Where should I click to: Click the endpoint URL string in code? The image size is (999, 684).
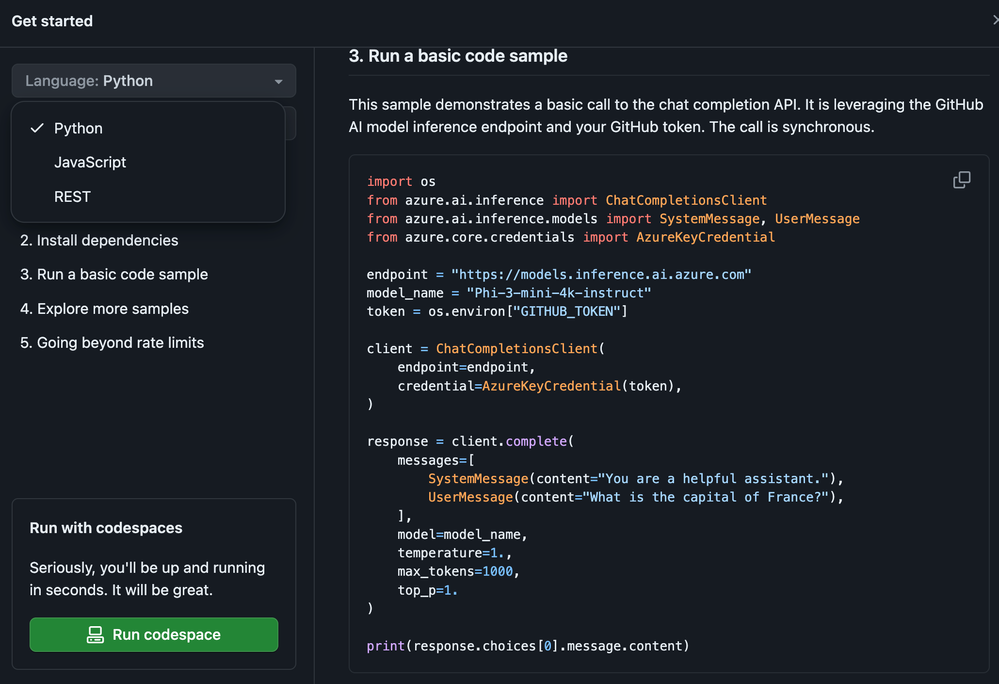point(600,274)
